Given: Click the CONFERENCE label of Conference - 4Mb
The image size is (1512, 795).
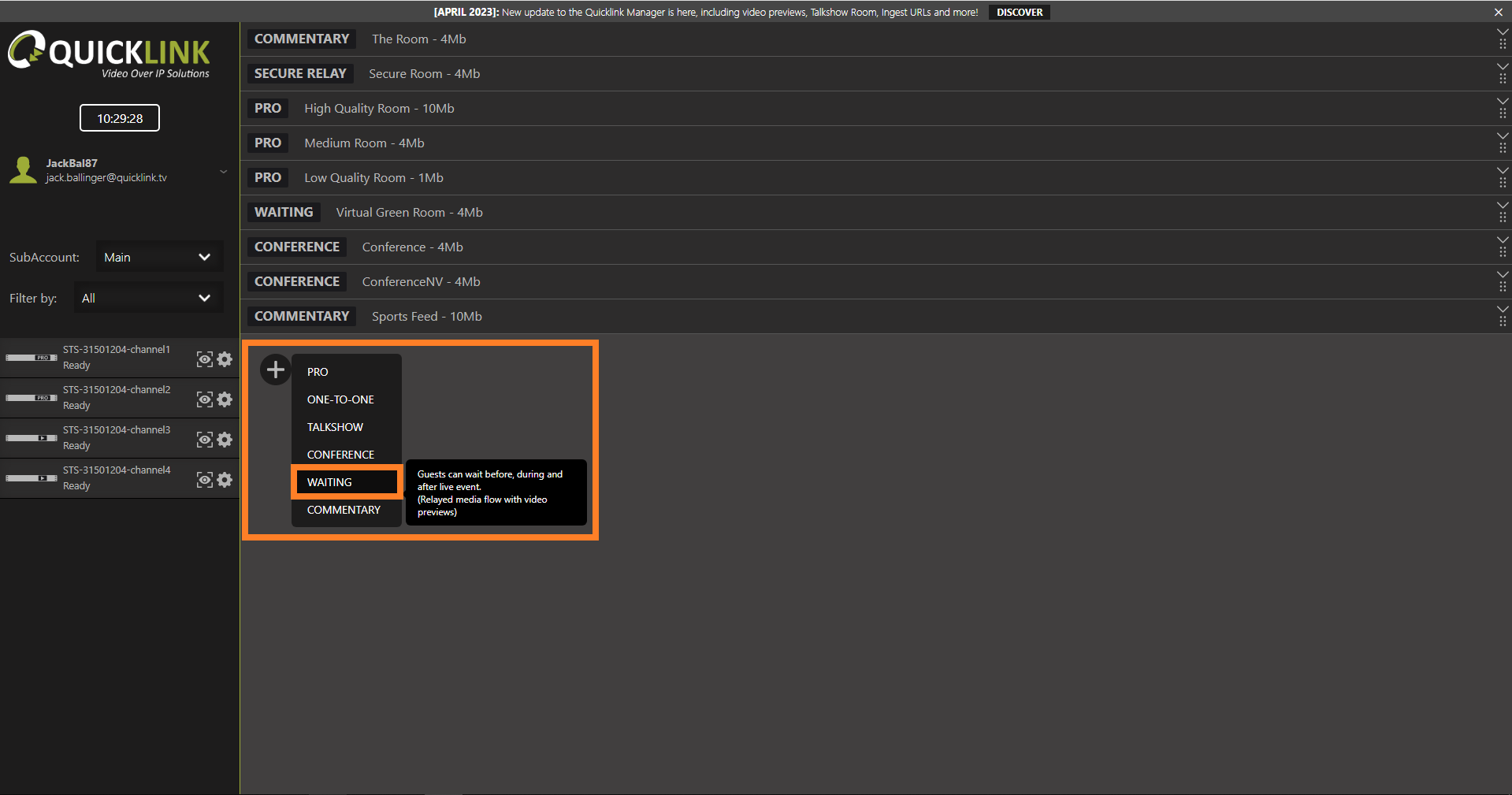Looking at the screenshot, I should [x=297, y=247].
